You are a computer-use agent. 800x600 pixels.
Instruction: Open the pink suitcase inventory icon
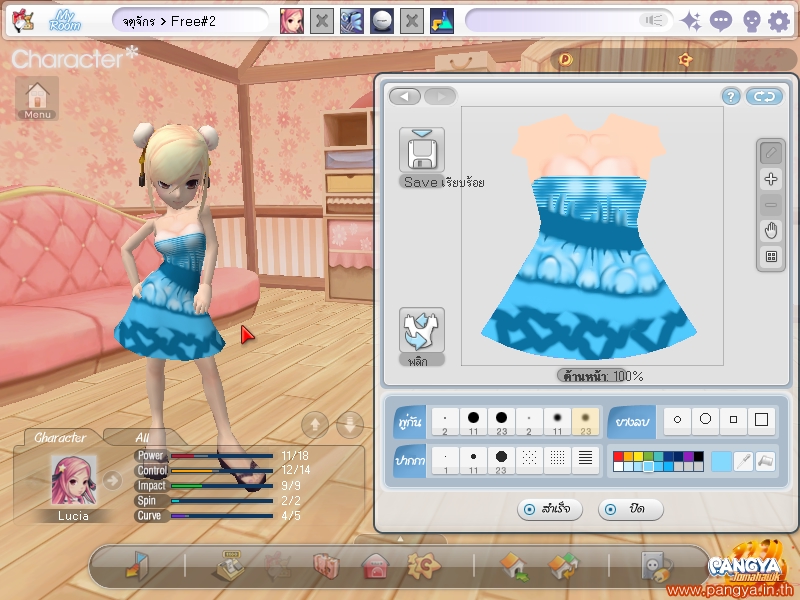[326, 565]
